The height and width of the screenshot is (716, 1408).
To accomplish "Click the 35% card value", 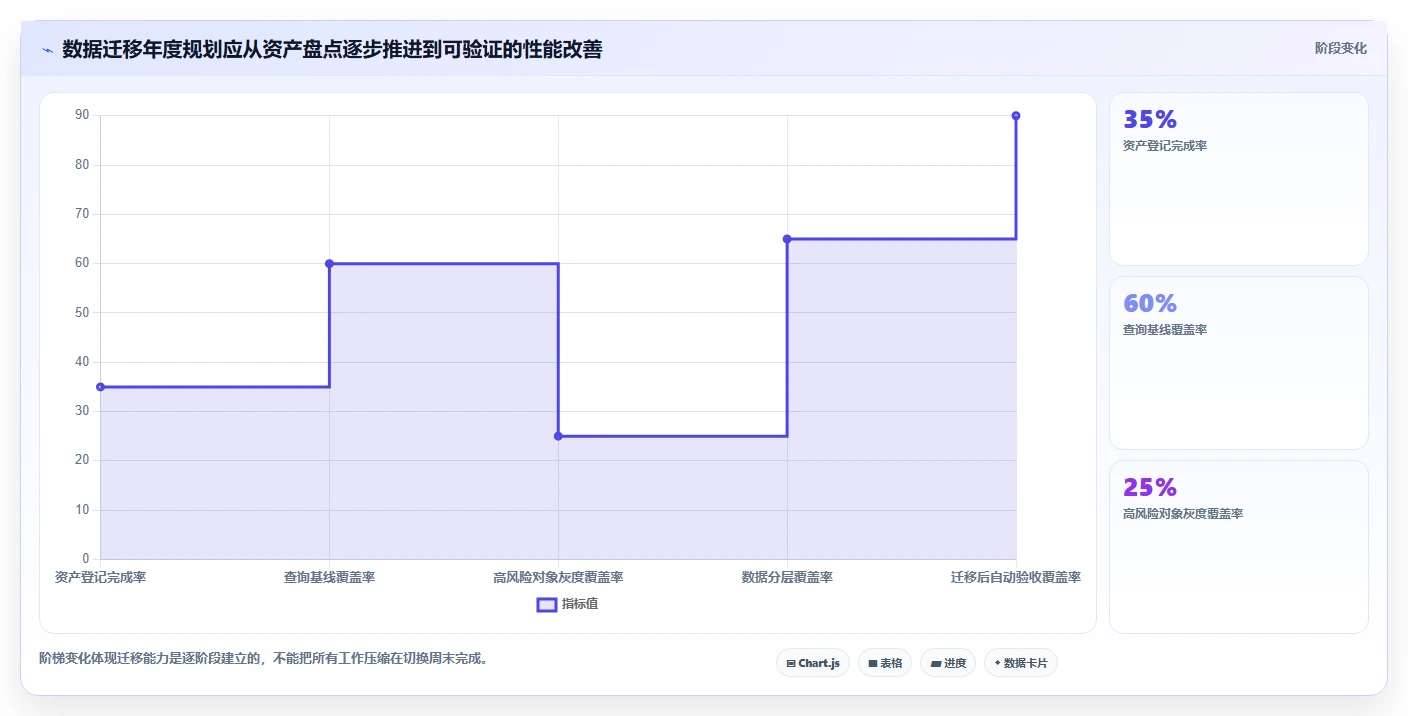I will (1150, 120).
